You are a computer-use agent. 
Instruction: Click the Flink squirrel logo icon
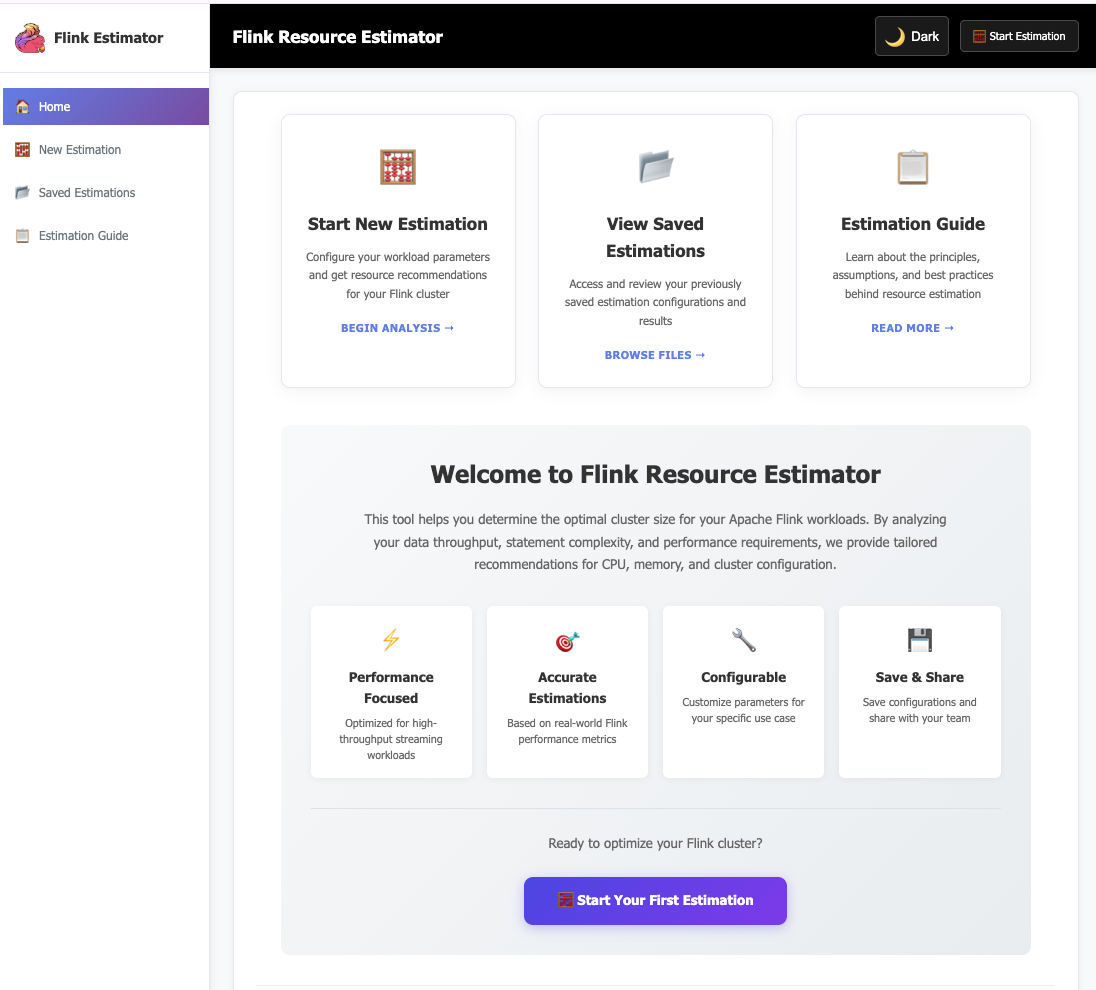click(30, 38)
